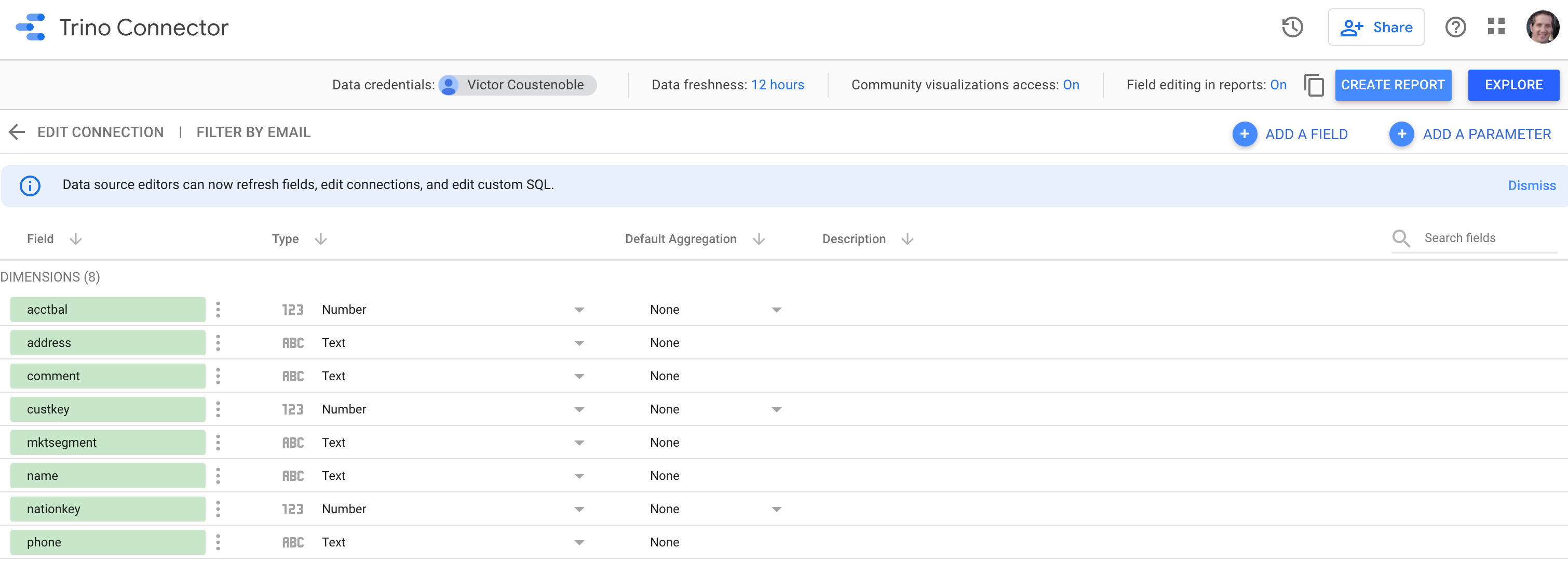Click the back arrow beside Edit Connection
Image resolution: width=1568 pixels, height=588 pixels.
coord(17,132)
